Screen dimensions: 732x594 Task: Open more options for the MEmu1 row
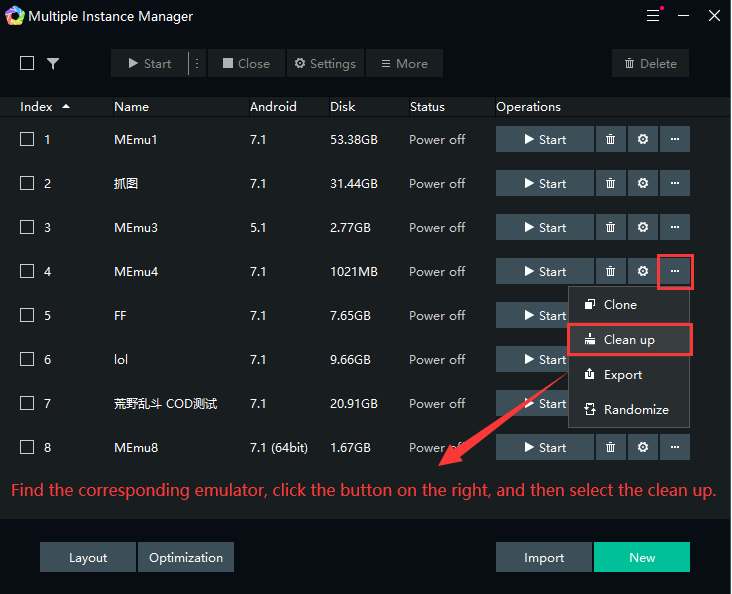point(675,140)
